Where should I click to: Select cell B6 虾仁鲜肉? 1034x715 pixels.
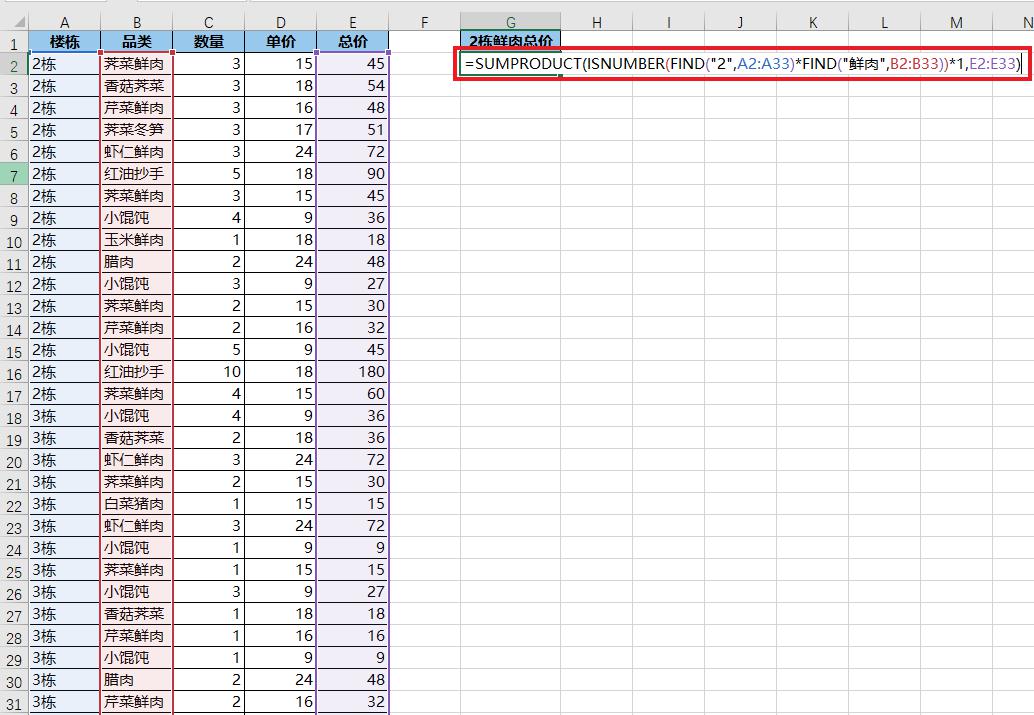pos(137,152)
